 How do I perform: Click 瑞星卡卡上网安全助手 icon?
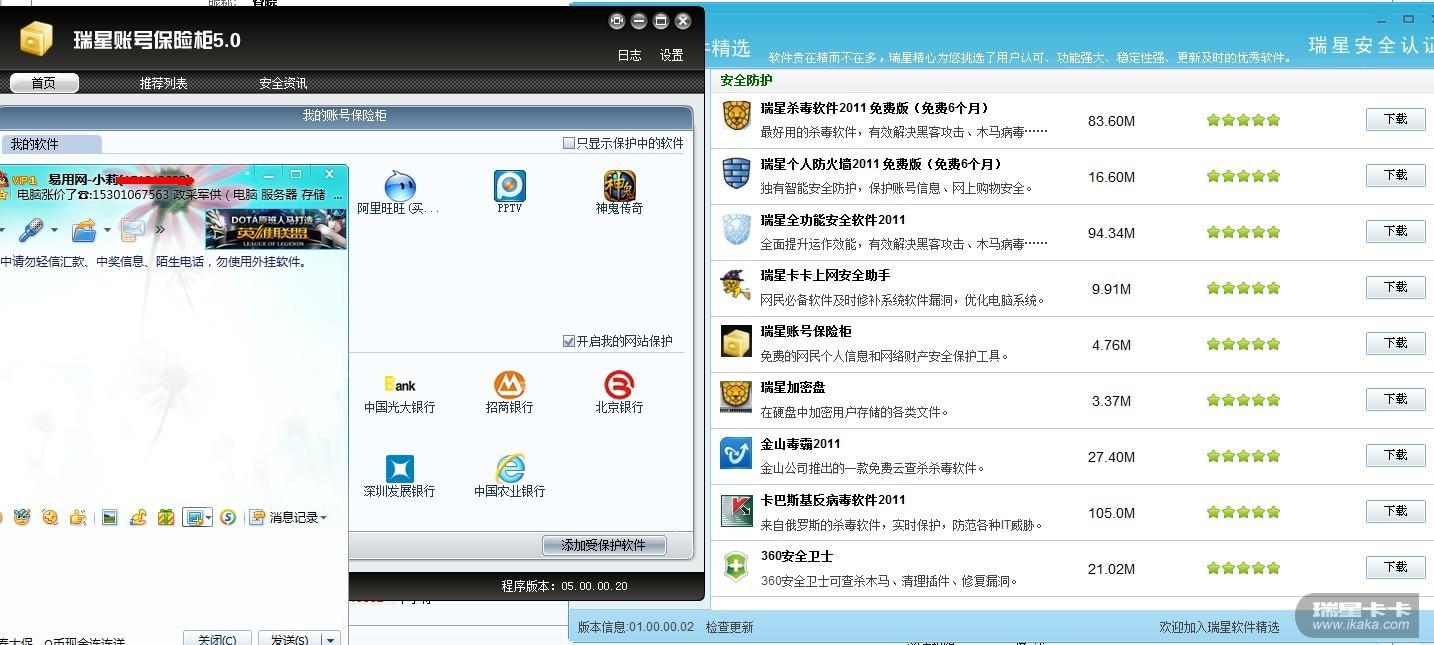[x=736, y=285]
